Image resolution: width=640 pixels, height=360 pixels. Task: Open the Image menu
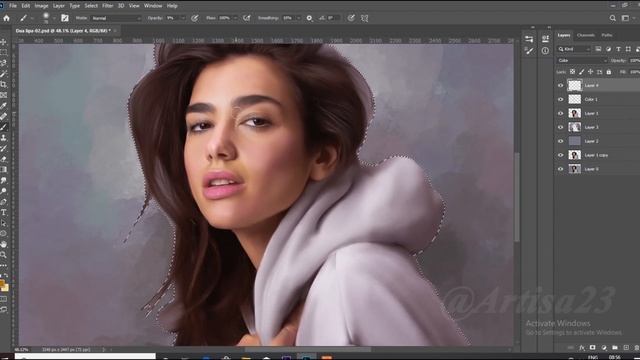tap(41, 6)
